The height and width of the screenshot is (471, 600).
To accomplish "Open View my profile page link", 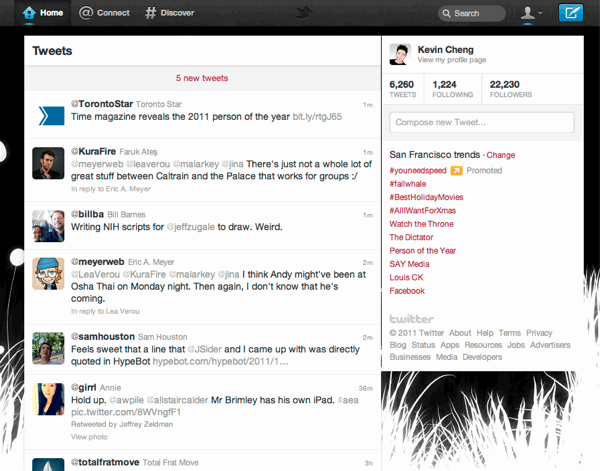I will [x=452, y=60].
